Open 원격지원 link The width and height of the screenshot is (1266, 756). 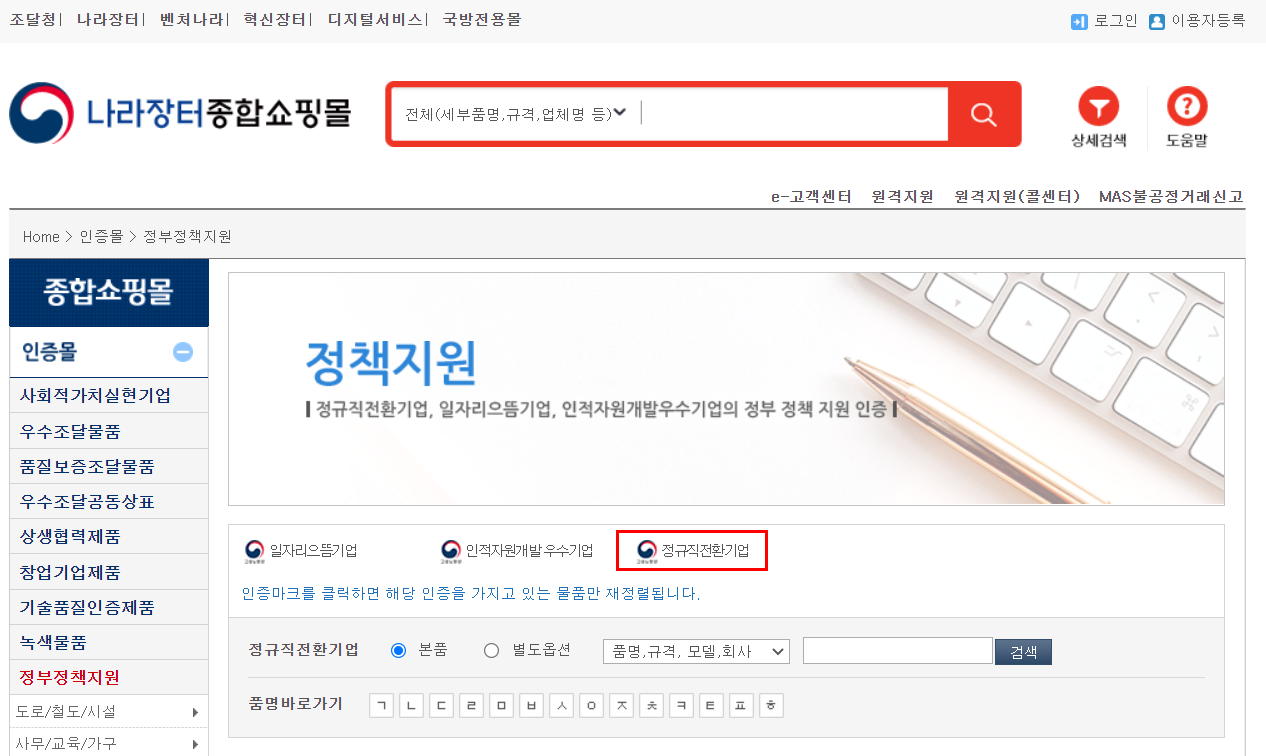tap(903, 196)
